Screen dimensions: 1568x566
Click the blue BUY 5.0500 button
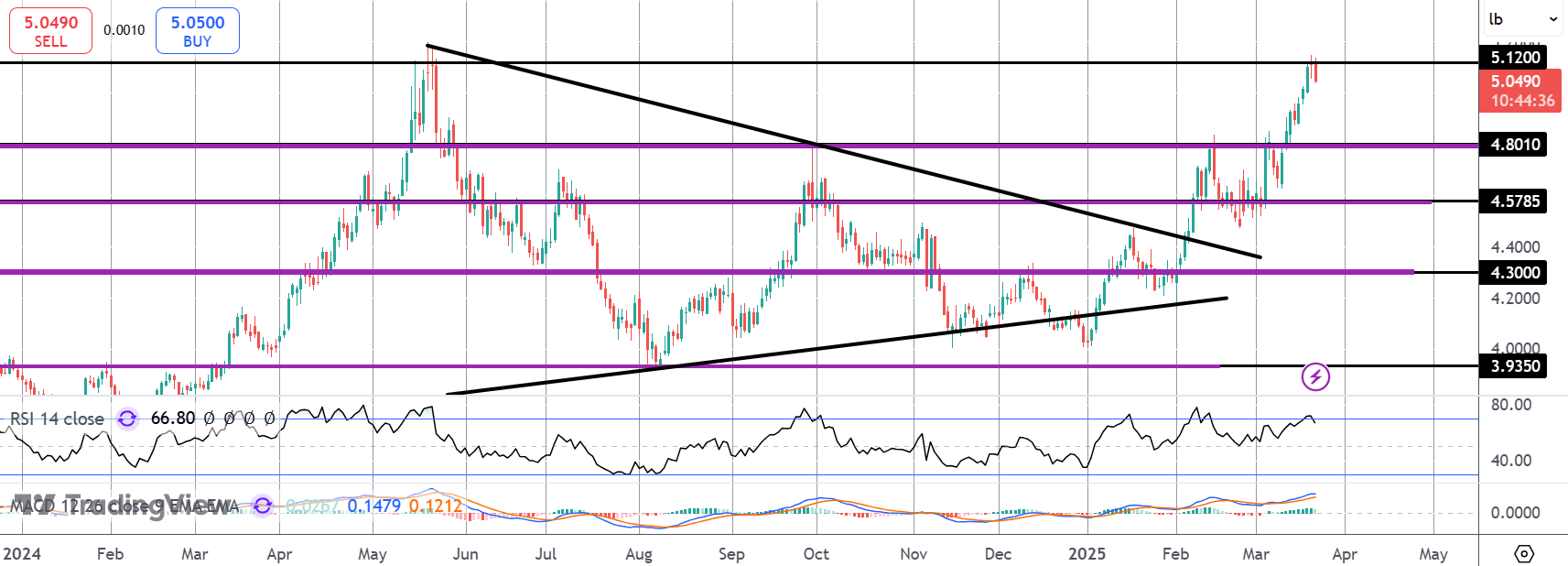pyautogui.click(x=198, y=31)
